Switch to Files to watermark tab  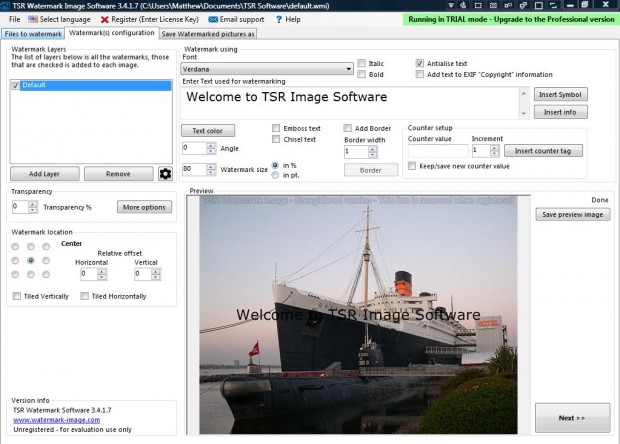pyautogui.click(x=33, y=34)
